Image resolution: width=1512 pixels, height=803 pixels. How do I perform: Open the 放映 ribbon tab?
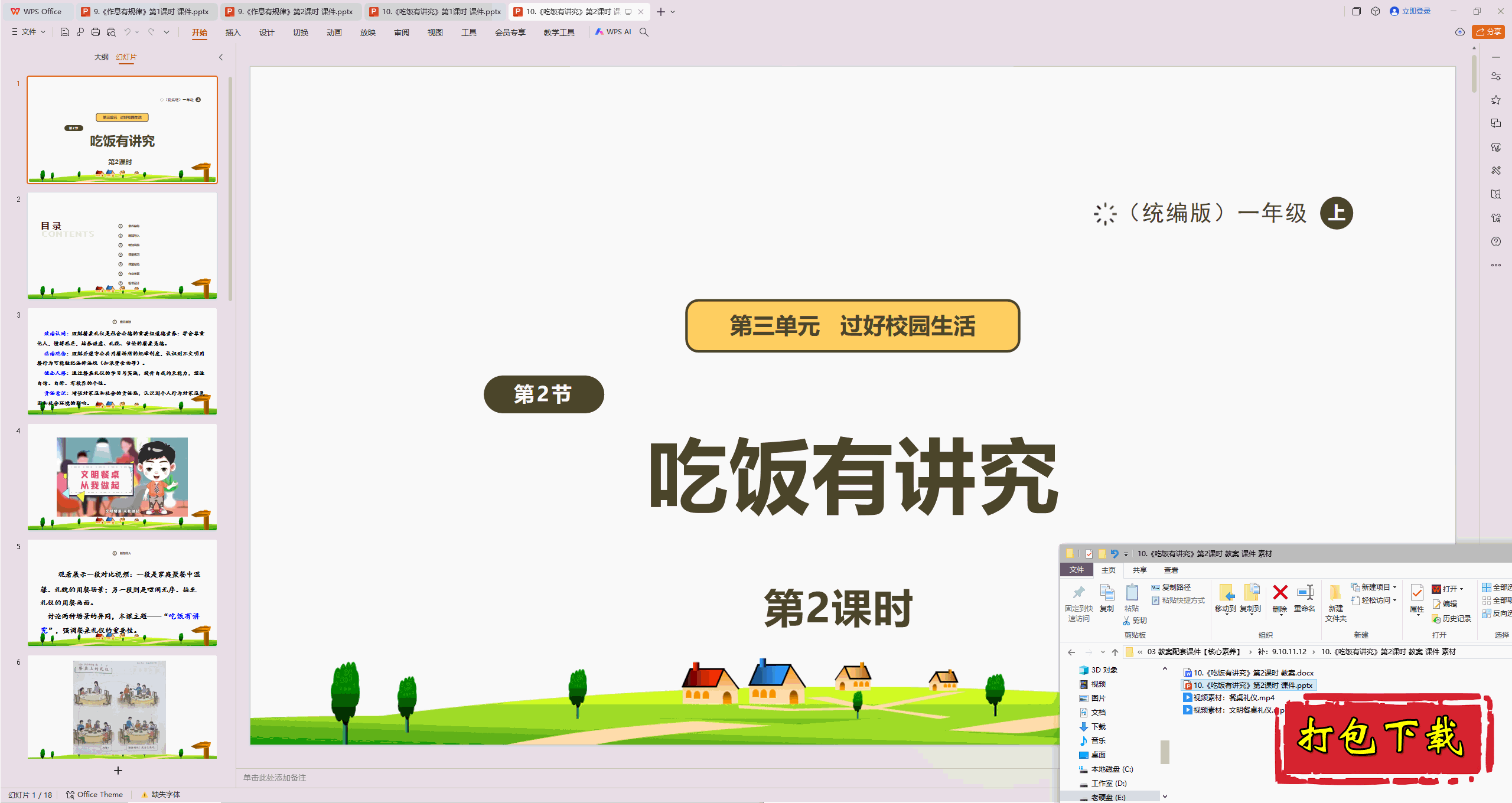(368, 32)
